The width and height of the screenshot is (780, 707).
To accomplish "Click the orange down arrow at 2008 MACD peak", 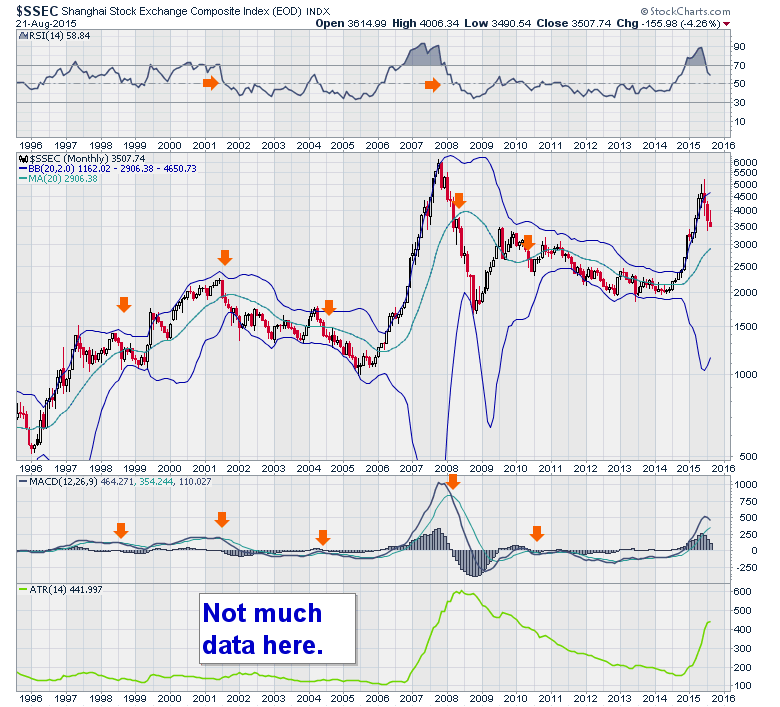I will 453,482.
